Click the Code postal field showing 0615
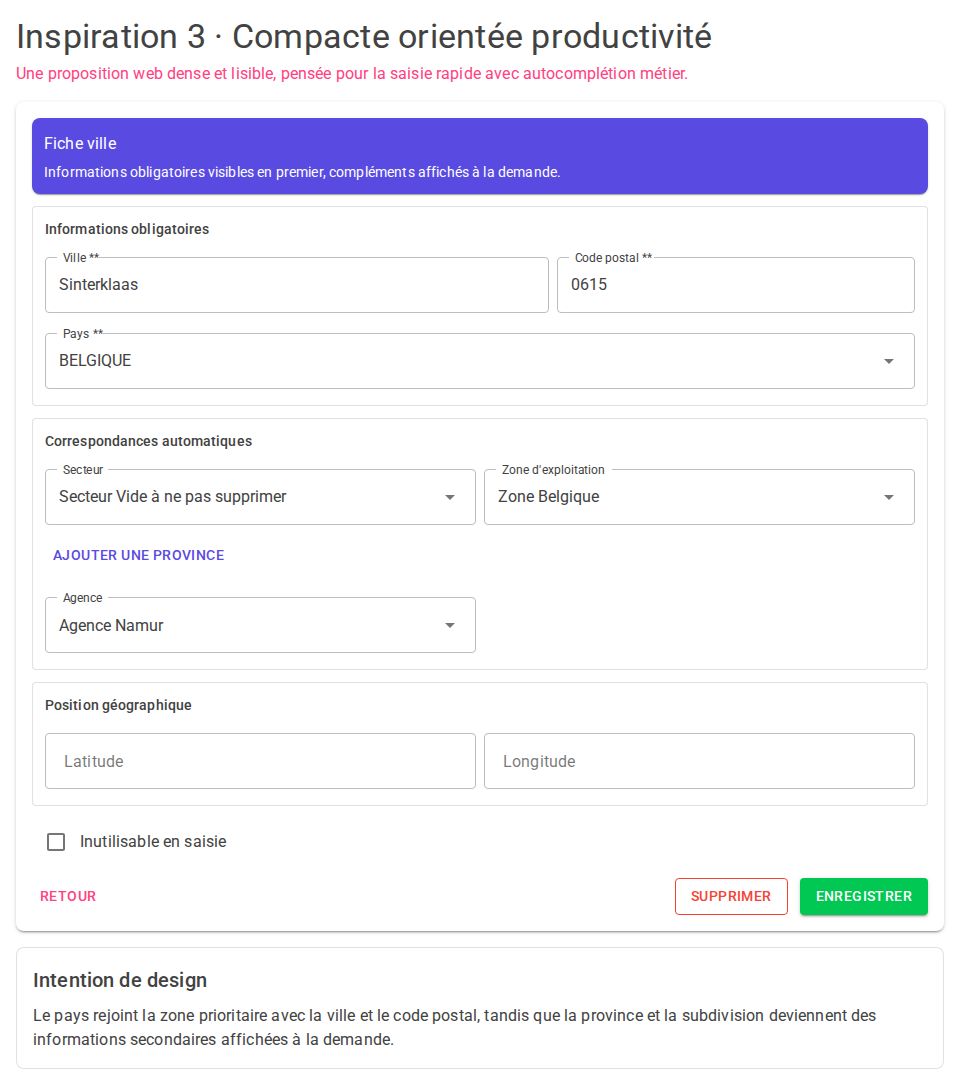Image resolution: width=960 pixels, height=1085 pixels. pyautogui.click(x=735, y=285)
